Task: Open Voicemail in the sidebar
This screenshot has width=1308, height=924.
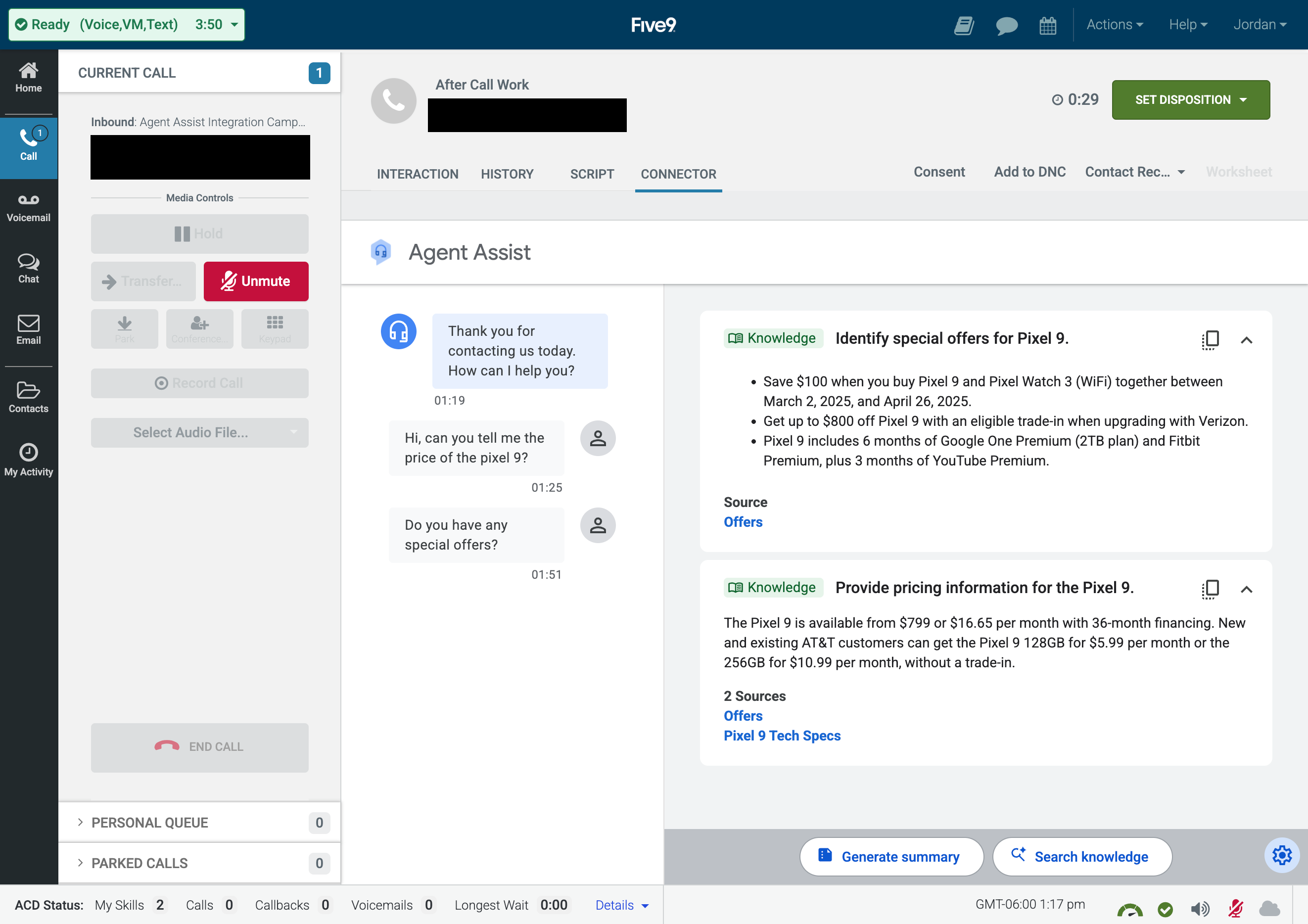Action: click(x=29, y=208)
